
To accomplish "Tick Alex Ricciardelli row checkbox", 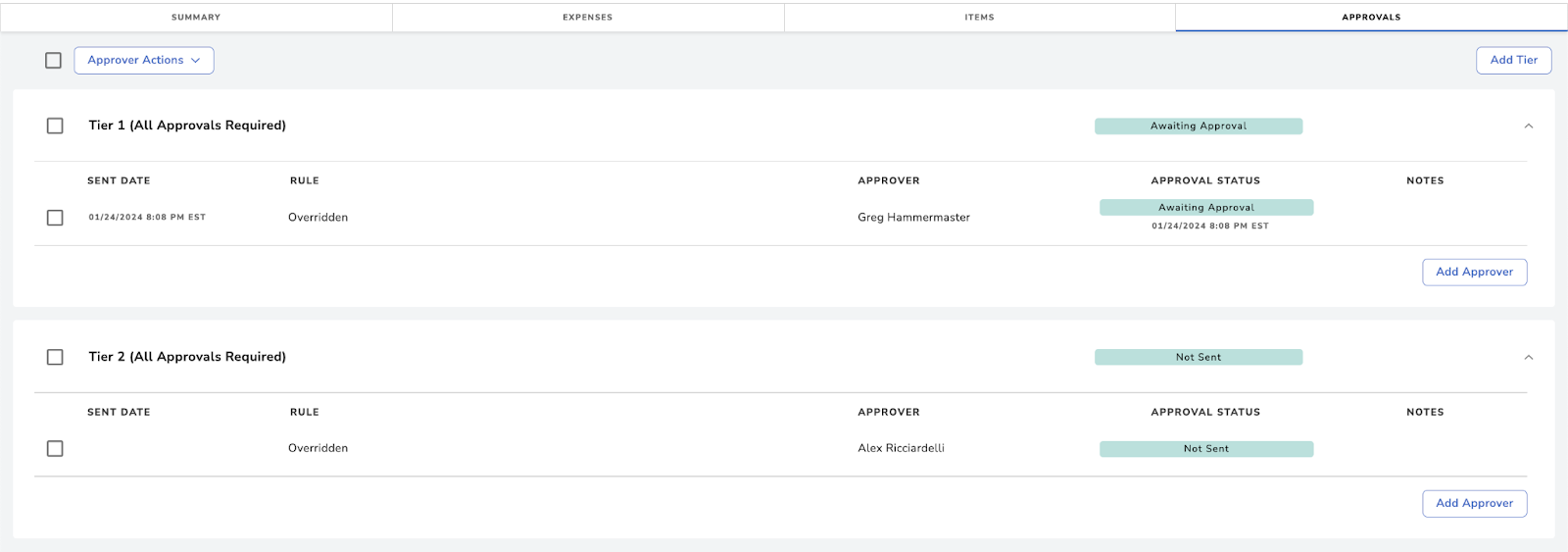I will [55, 448].
